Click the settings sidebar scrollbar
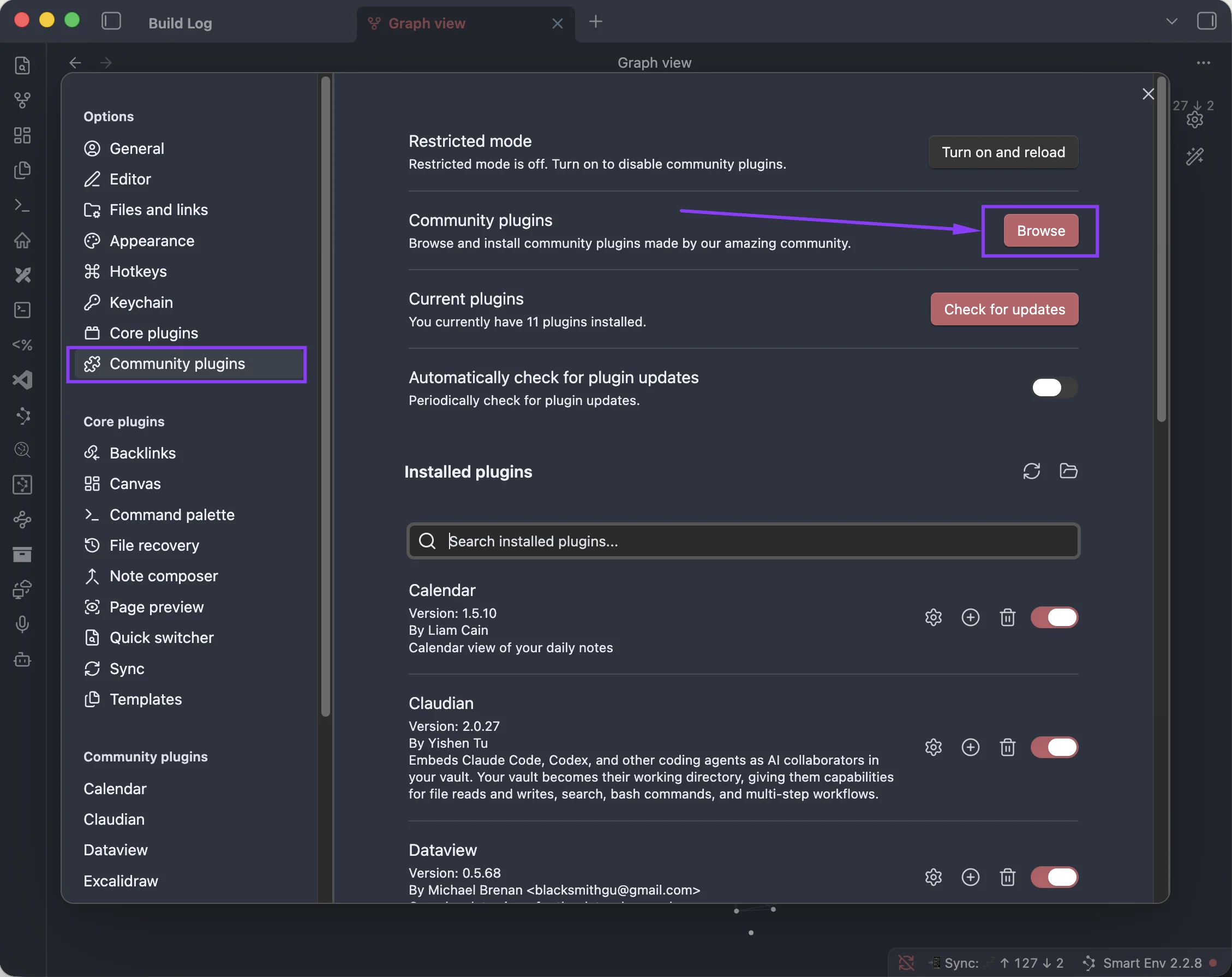Image resolution: width=1232 pixels, height=977 pixels. (326, 396)
